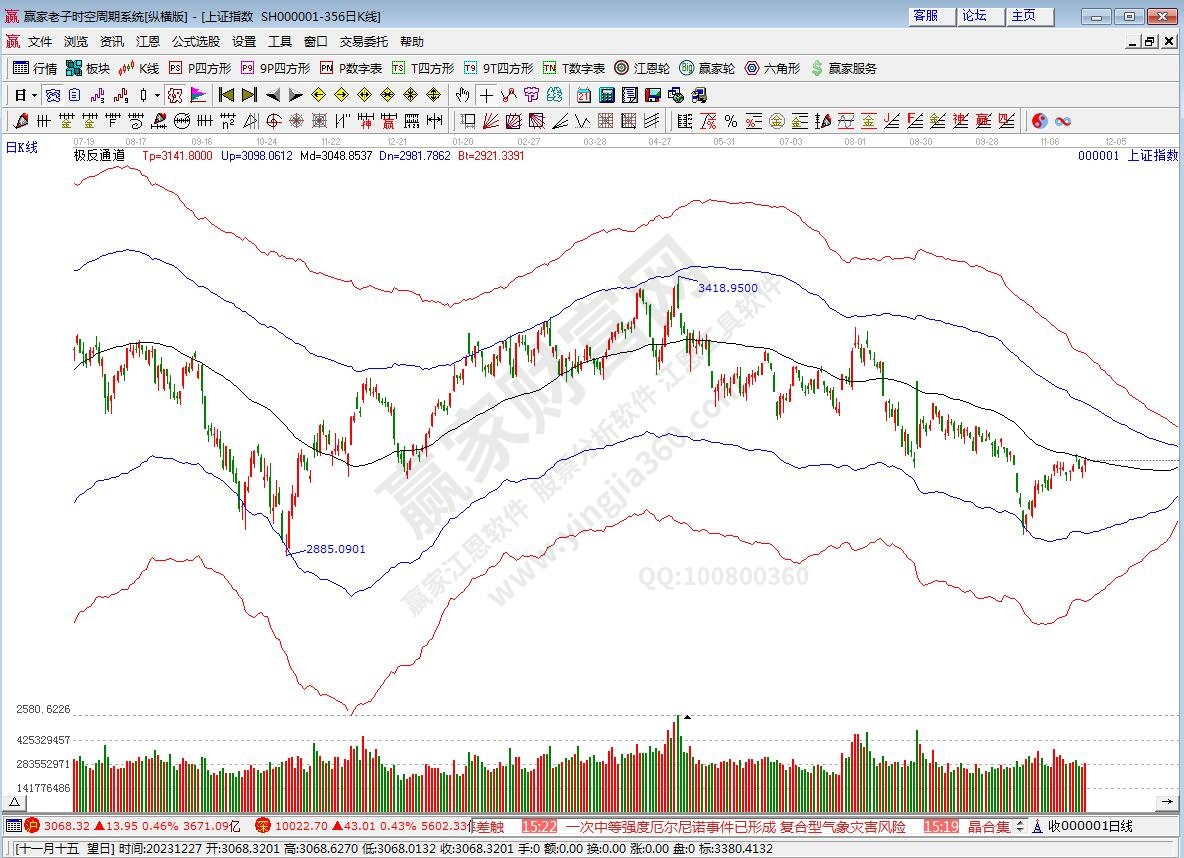Click the calendar icon showing 21
This screenshot has height=858, width=1184.
[x=584, y=95]
